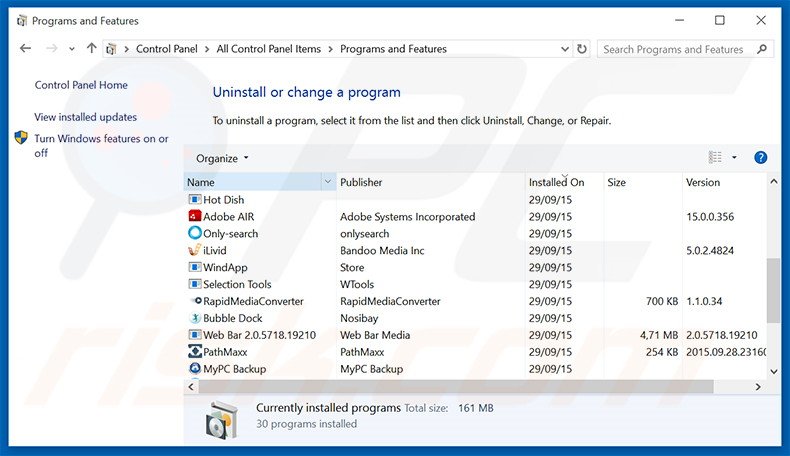Screen dimensions: 790x456
Task: Click the Bandoo Media Inc publisher cell
Action: [382, 250]
